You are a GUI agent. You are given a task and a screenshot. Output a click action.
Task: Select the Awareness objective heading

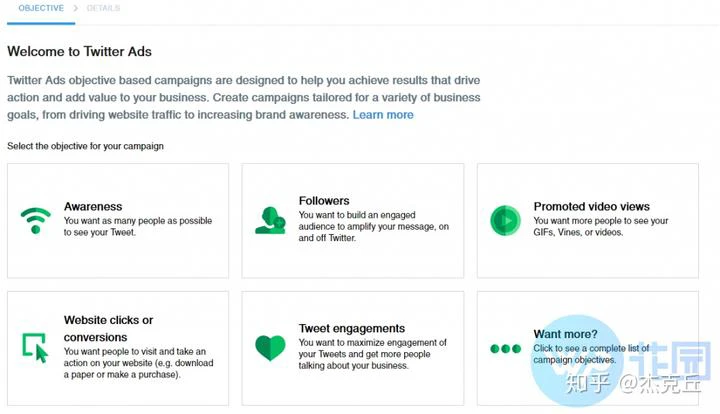click(x=93, y=207)
